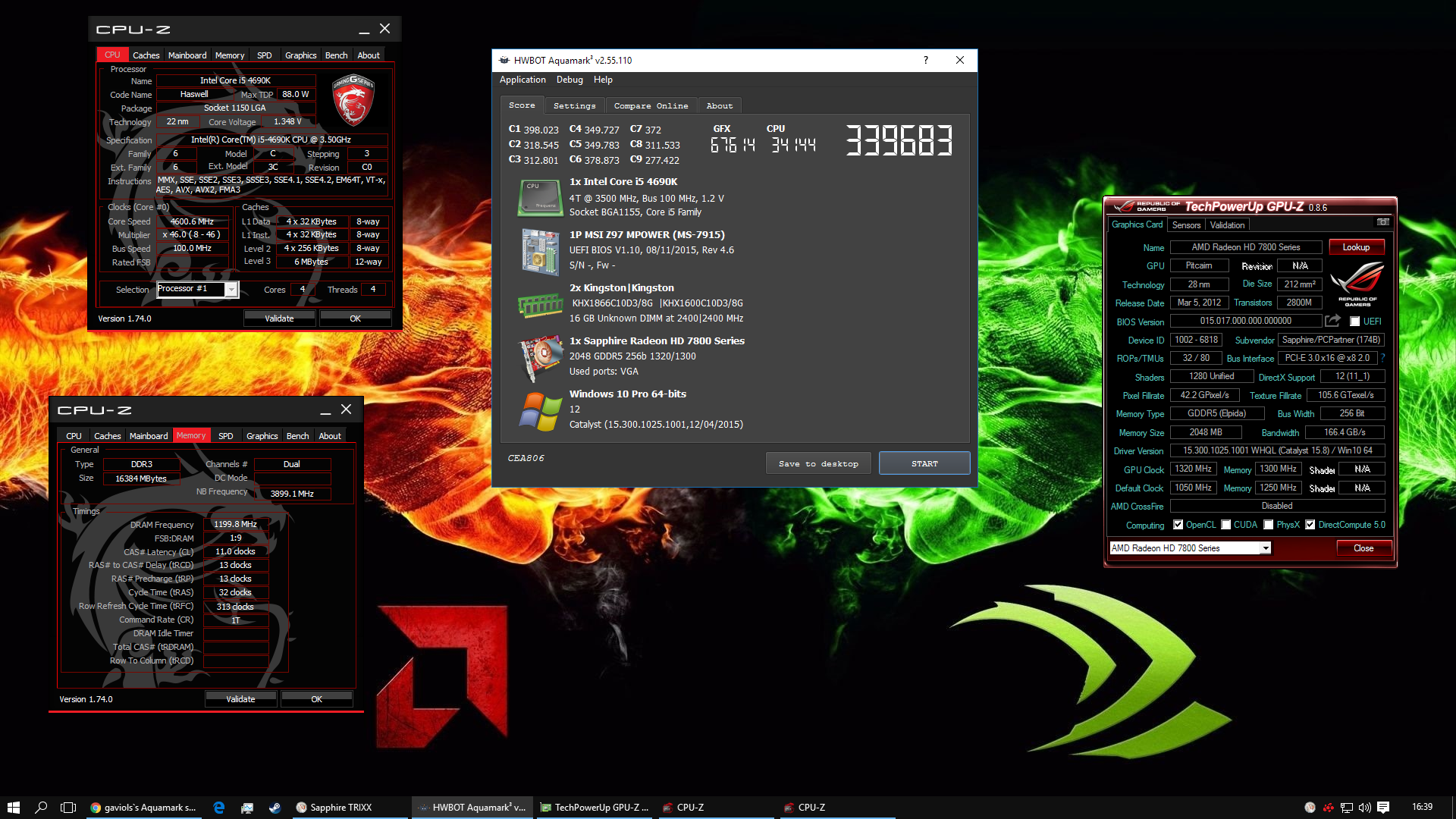Click the graphics card image in Aquamark

[x=540, y=357]
